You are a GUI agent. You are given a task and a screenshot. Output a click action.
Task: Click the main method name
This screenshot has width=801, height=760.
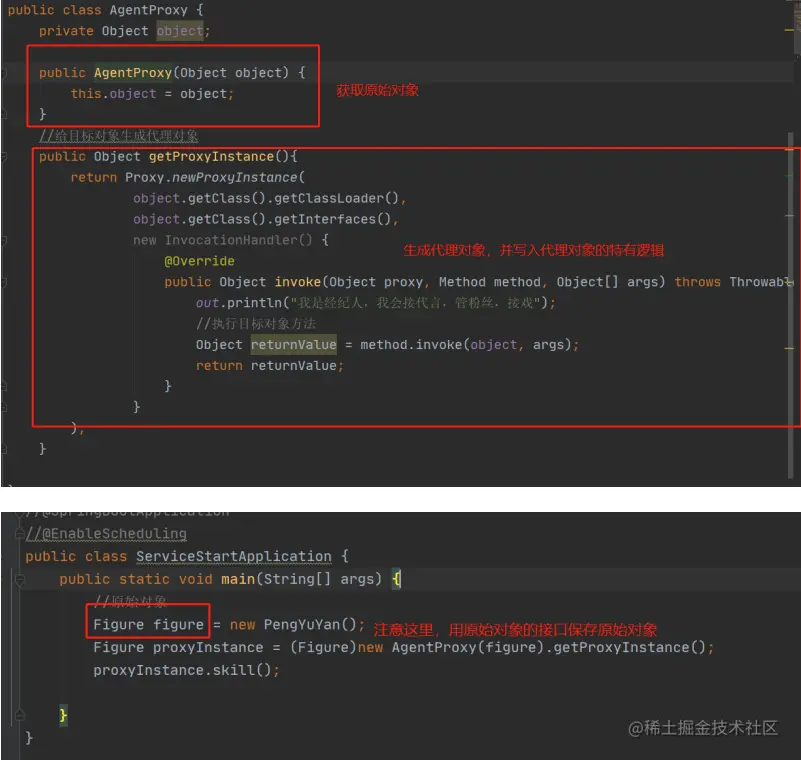(x=238, y=579)
